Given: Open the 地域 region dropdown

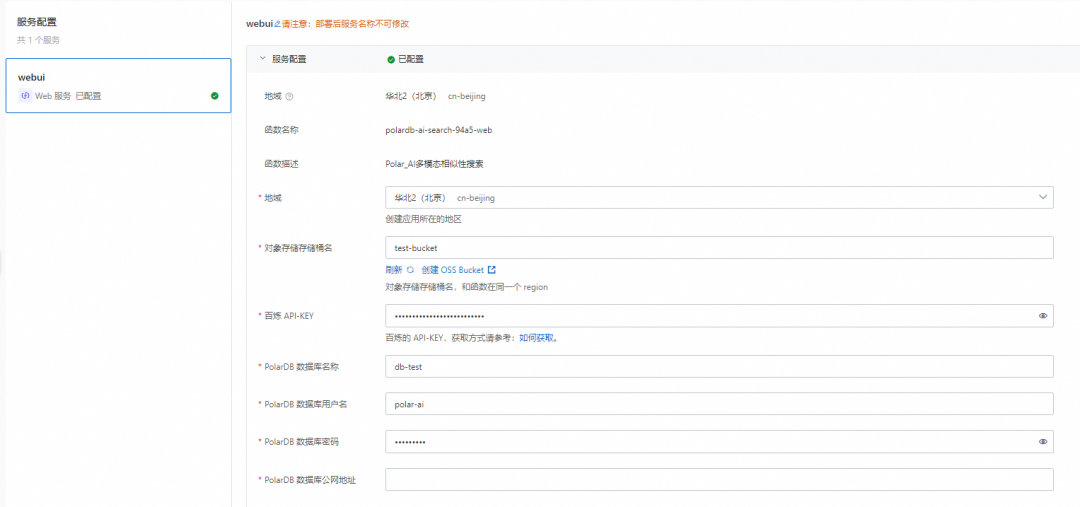Looking at the screenshot, I should pyautogui.click(x=719, y=198).
